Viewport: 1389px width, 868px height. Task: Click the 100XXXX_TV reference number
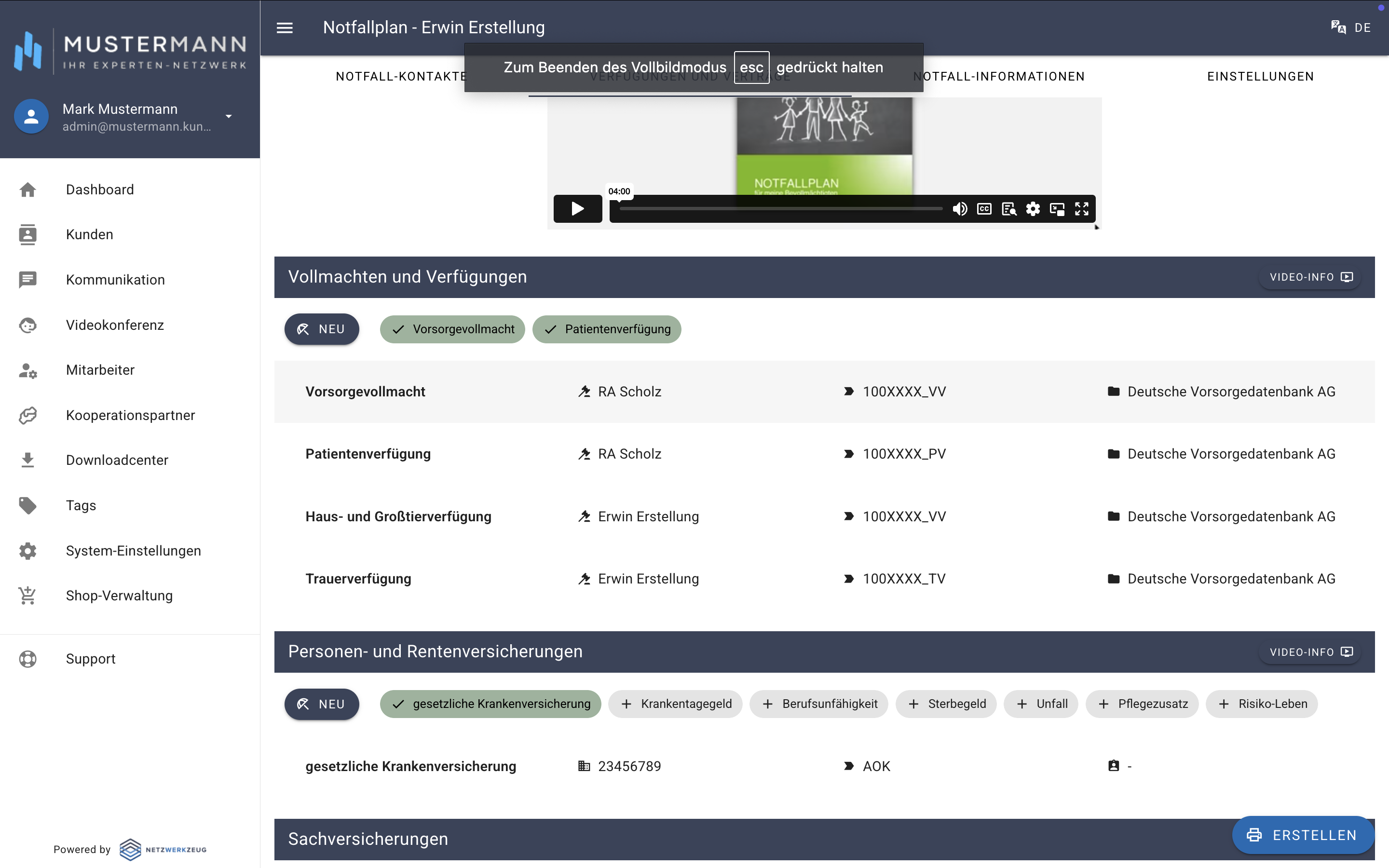pos(904,579)
